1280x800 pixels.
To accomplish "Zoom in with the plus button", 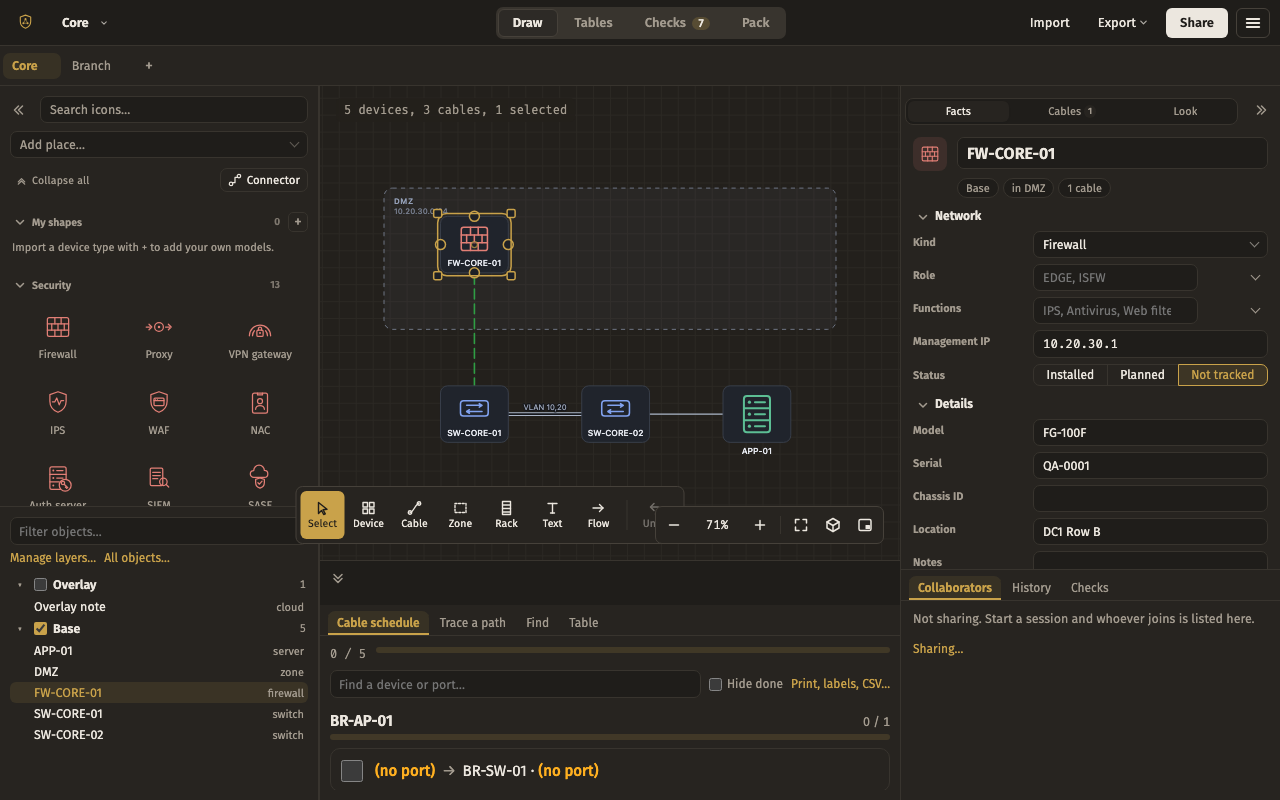I will tap(760, 525).
